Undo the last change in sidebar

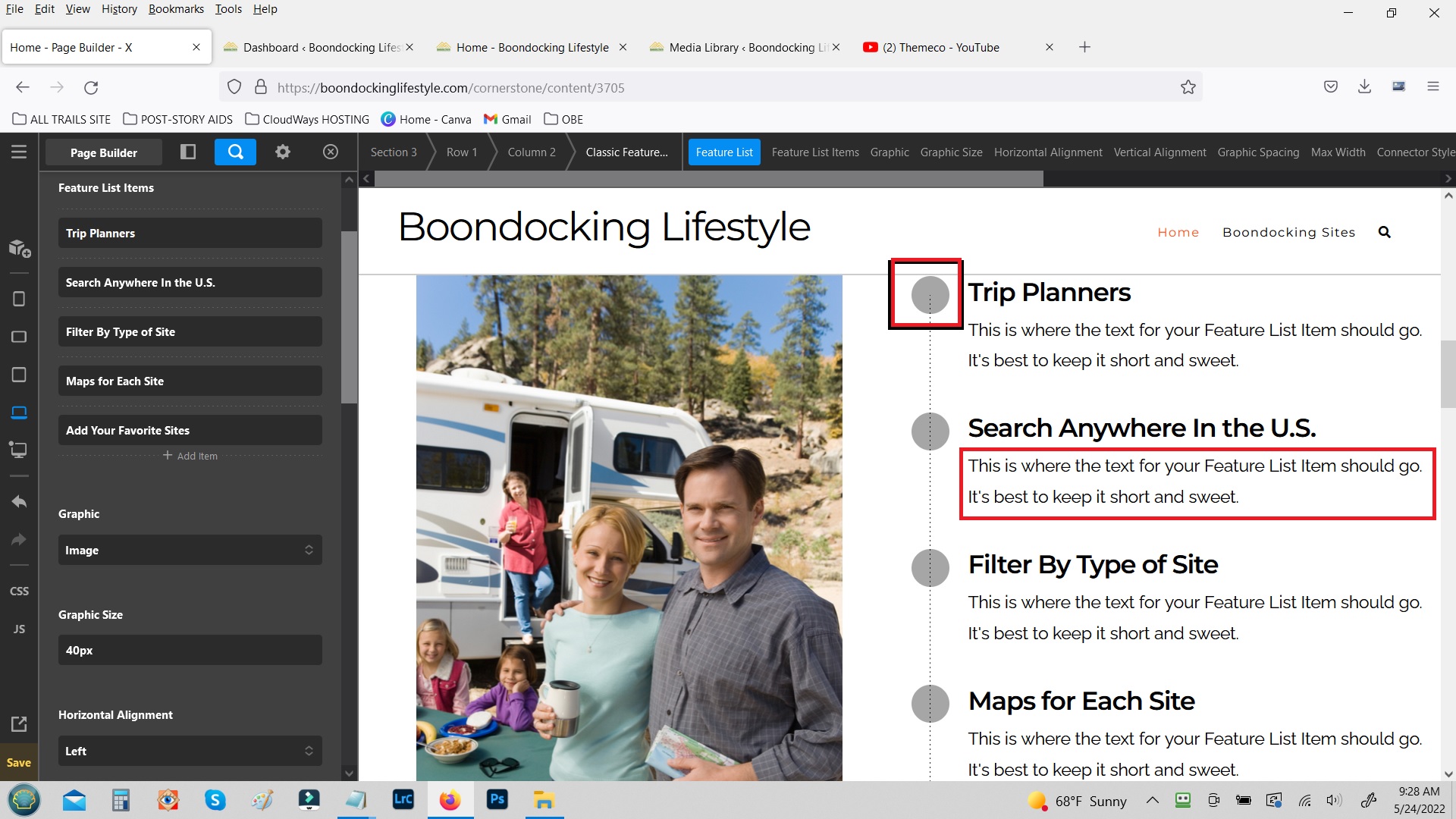[19, 501]
